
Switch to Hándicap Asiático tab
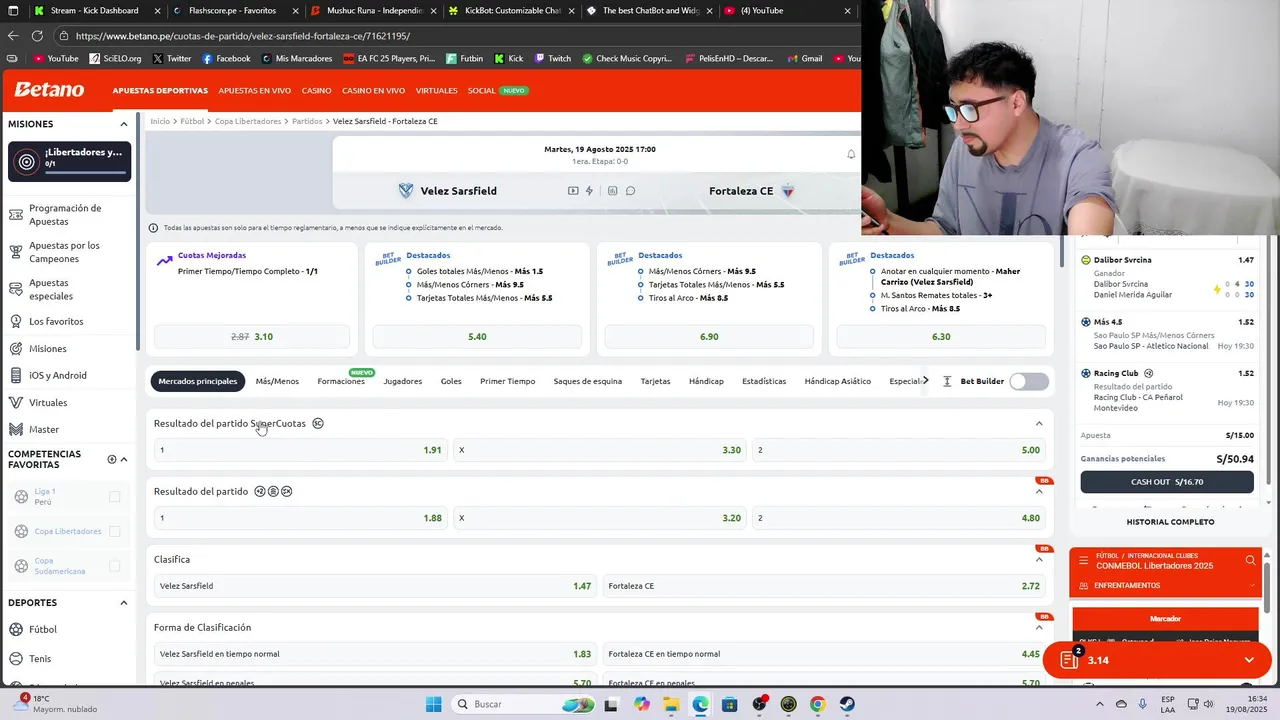click(x=838, y=381)
